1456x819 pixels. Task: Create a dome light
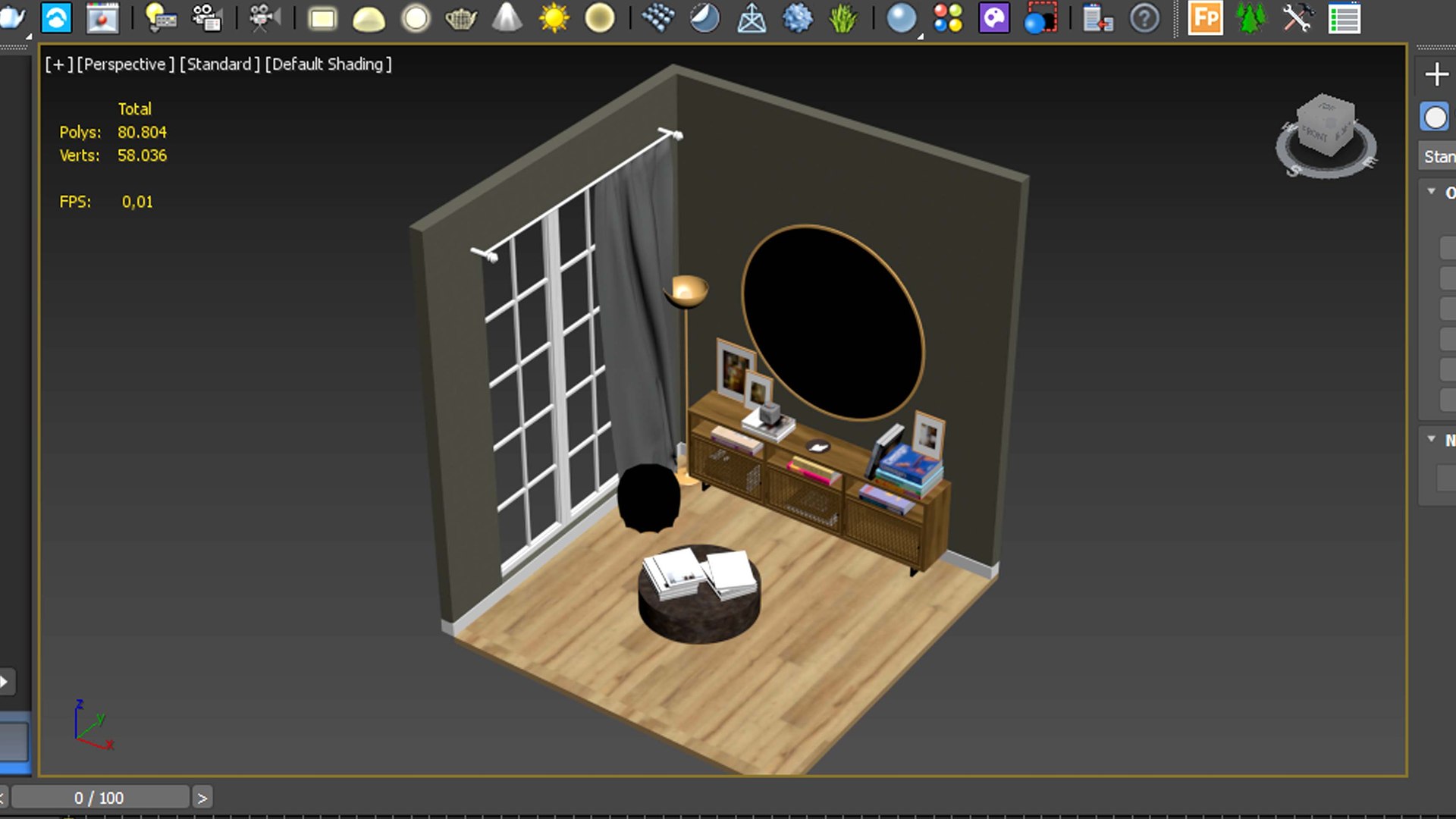point(369,18)
